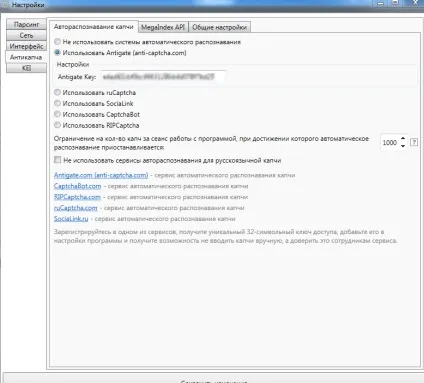424x383 pixels.
Task: Click the 'Antigate Key:' label
Action: (77, 77)
